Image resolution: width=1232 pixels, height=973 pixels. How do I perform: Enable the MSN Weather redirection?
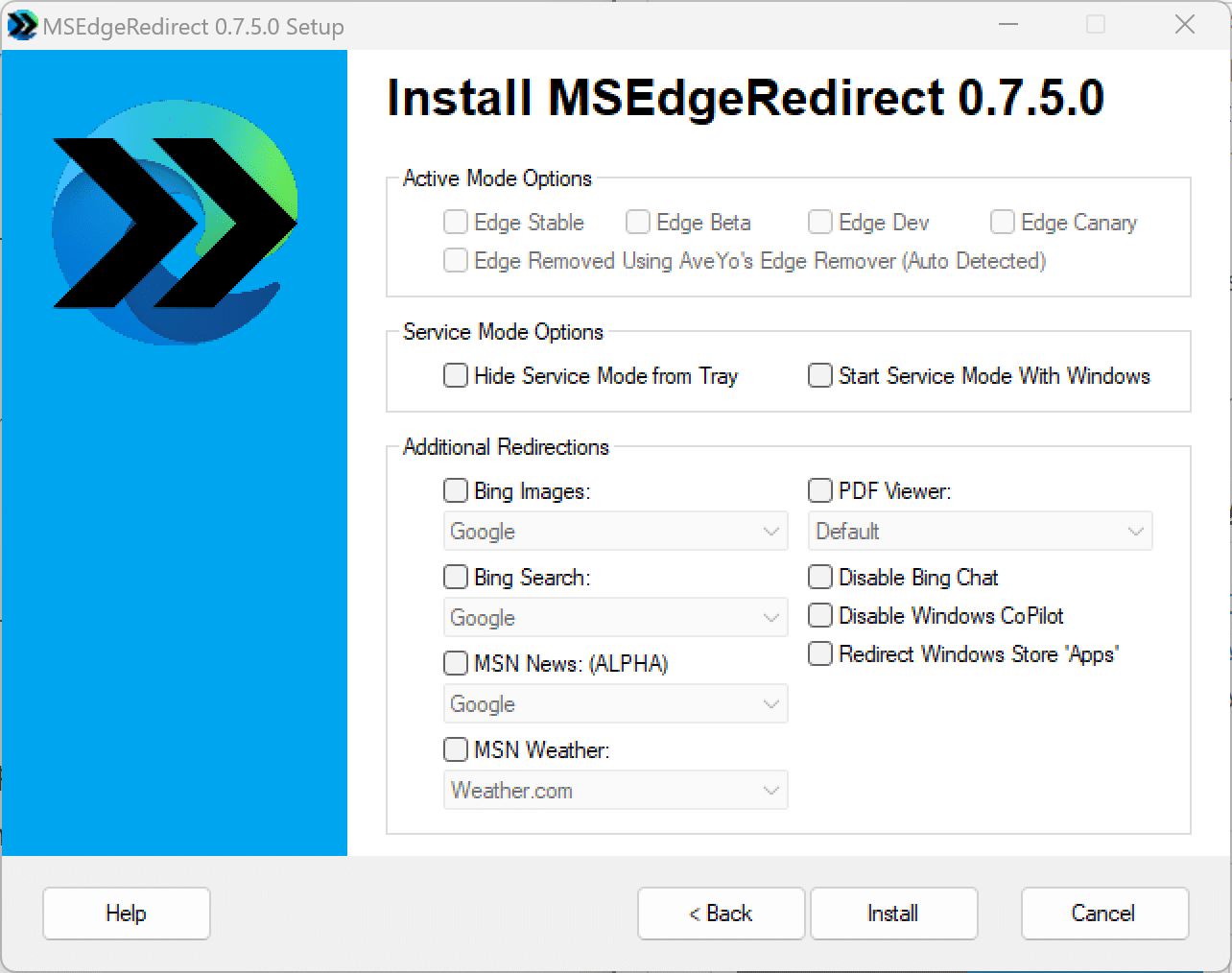click(455, 749)
